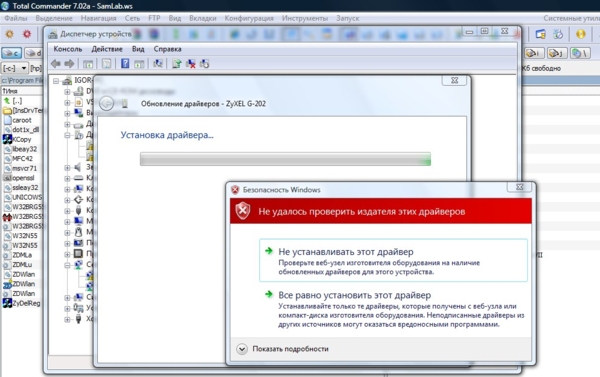
Task: Select the [InsDrvTer folder in file list
Action: point(22,110)
